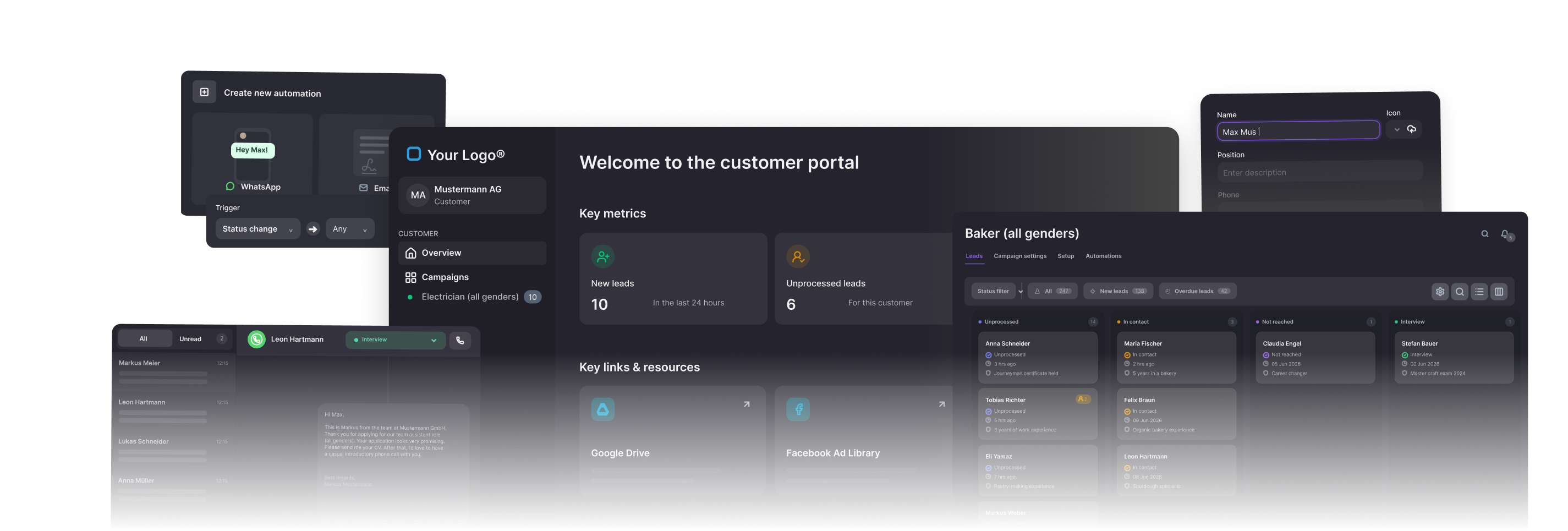This screenshot has width=1568, height=531.
Task: Click the WhatsApp icon next to Leon Hartmann
Action: coord(256,340)
